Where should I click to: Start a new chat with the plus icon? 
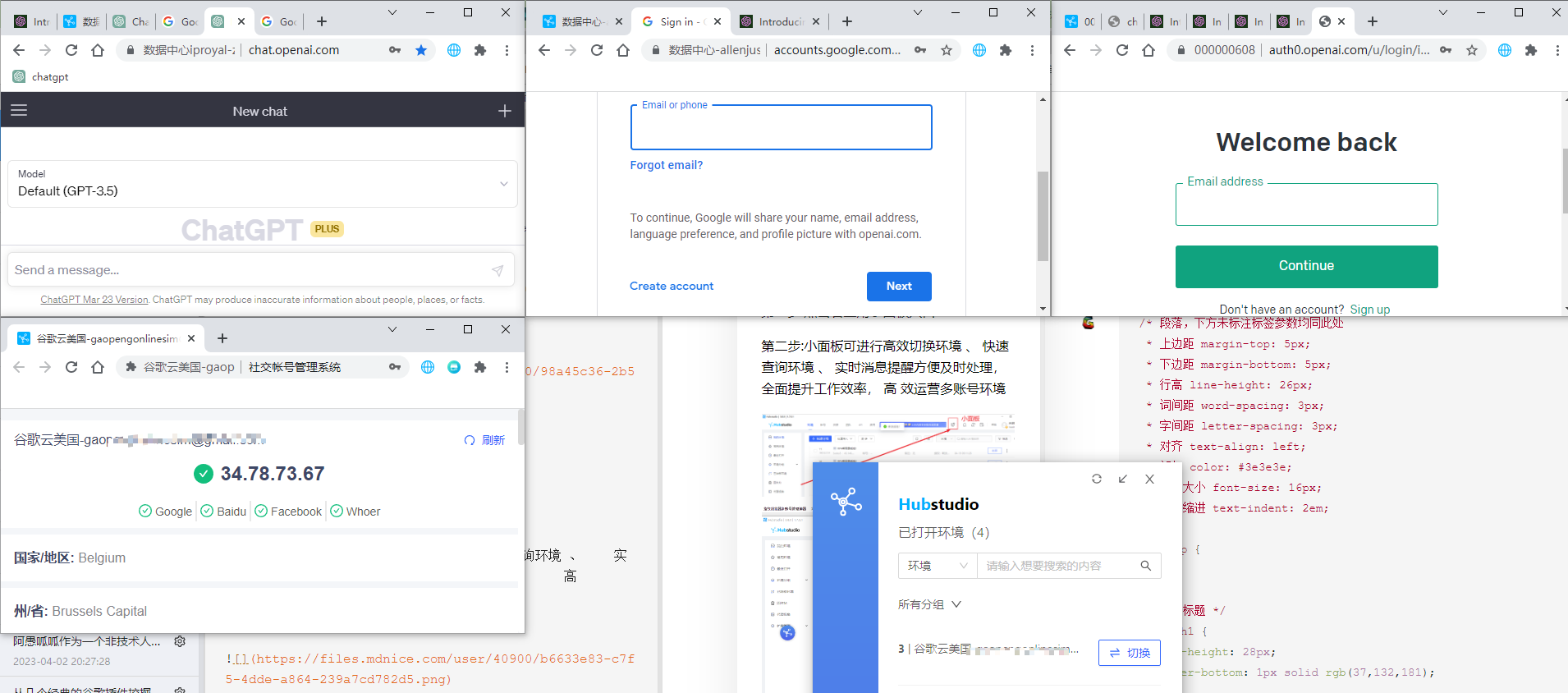[x=505, y=111]
